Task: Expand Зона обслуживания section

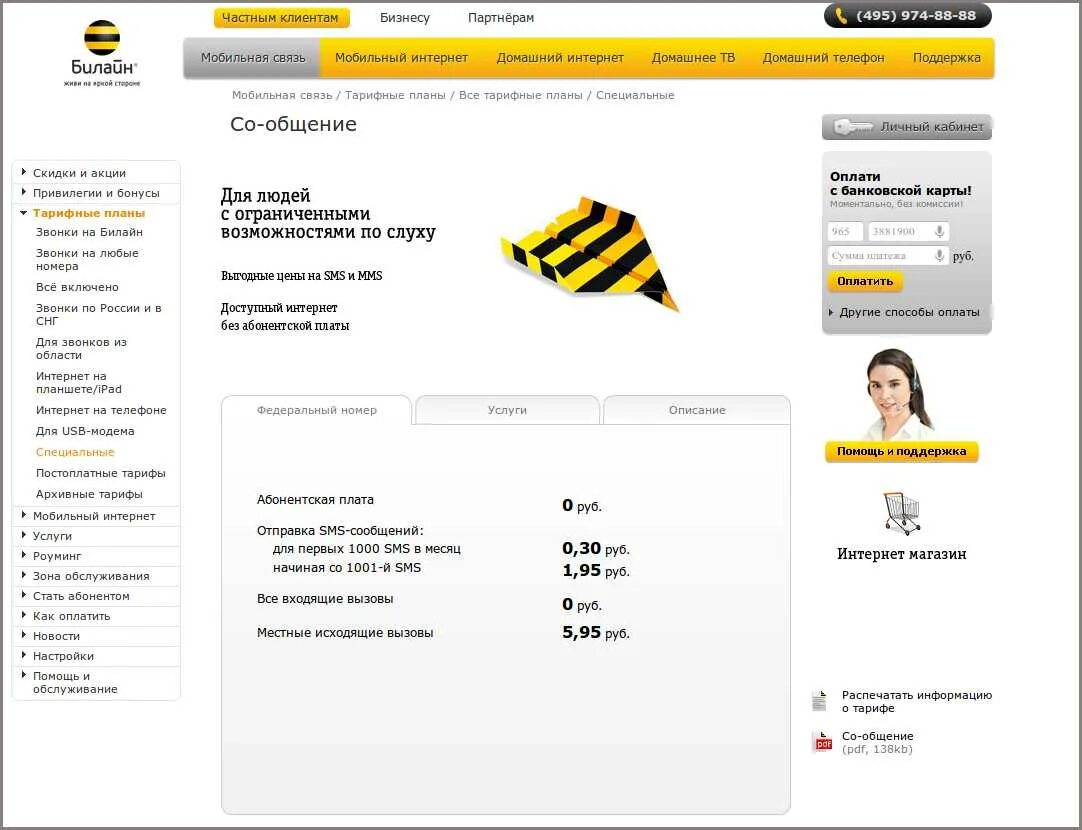Action: pyautogui.click(x=23, y=575)
